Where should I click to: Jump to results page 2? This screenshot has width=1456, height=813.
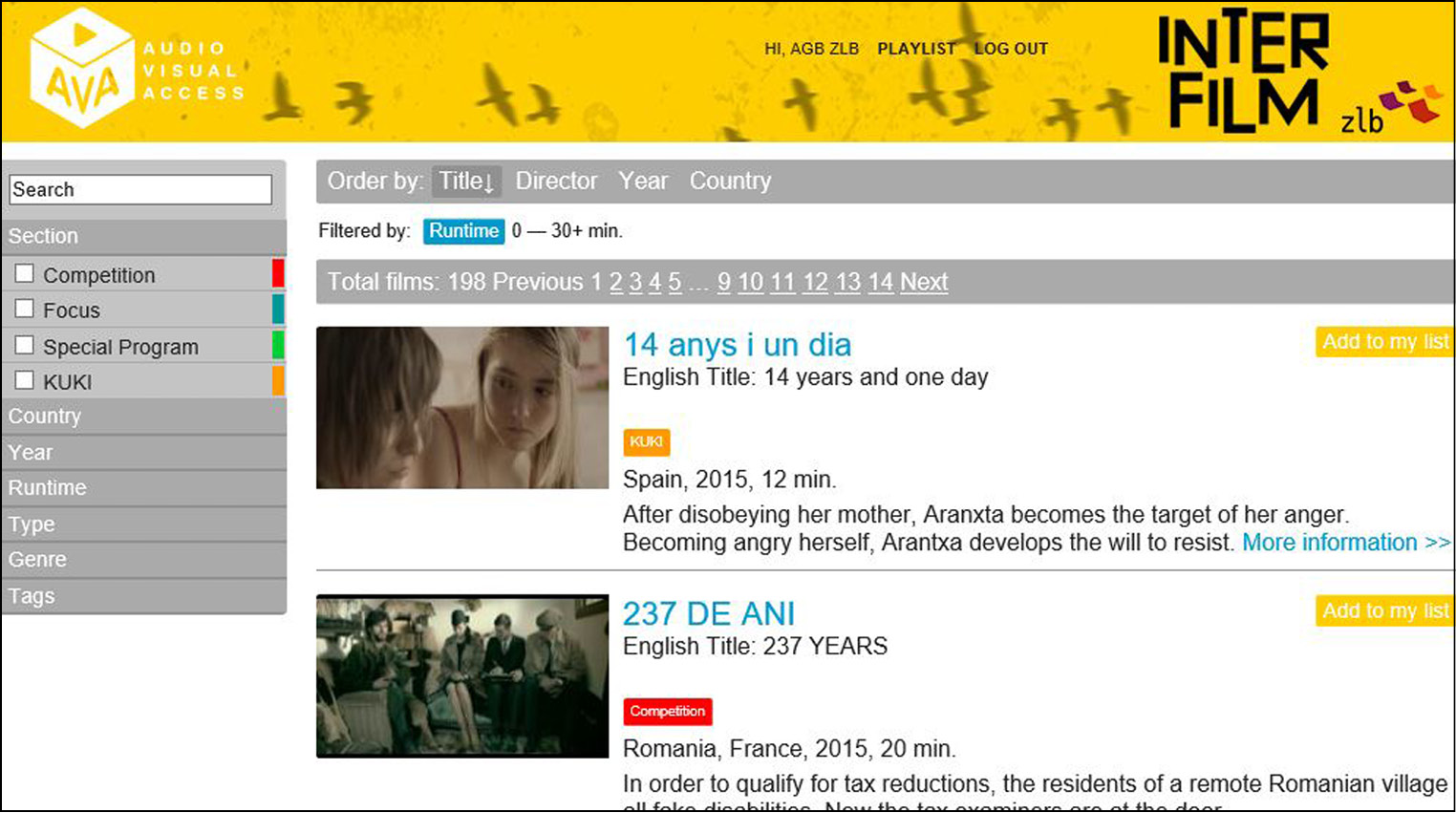pos(616,282)
